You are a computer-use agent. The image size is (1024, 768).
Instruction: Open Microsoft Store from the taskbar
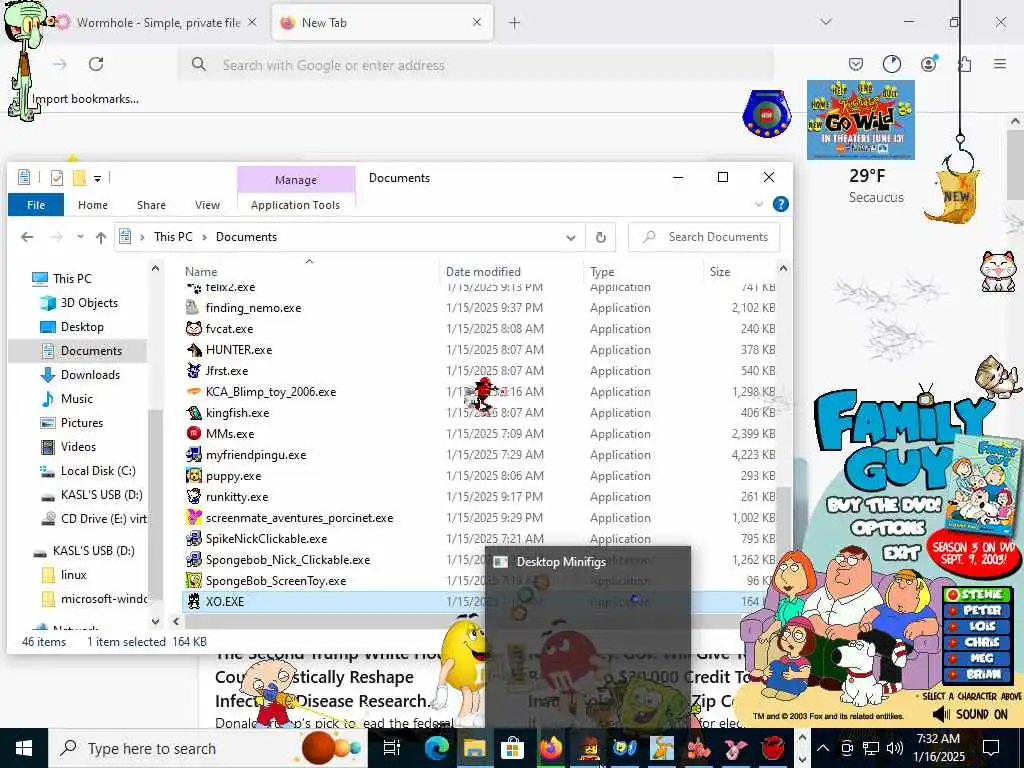pyautogui.click(x=513, y=748)
